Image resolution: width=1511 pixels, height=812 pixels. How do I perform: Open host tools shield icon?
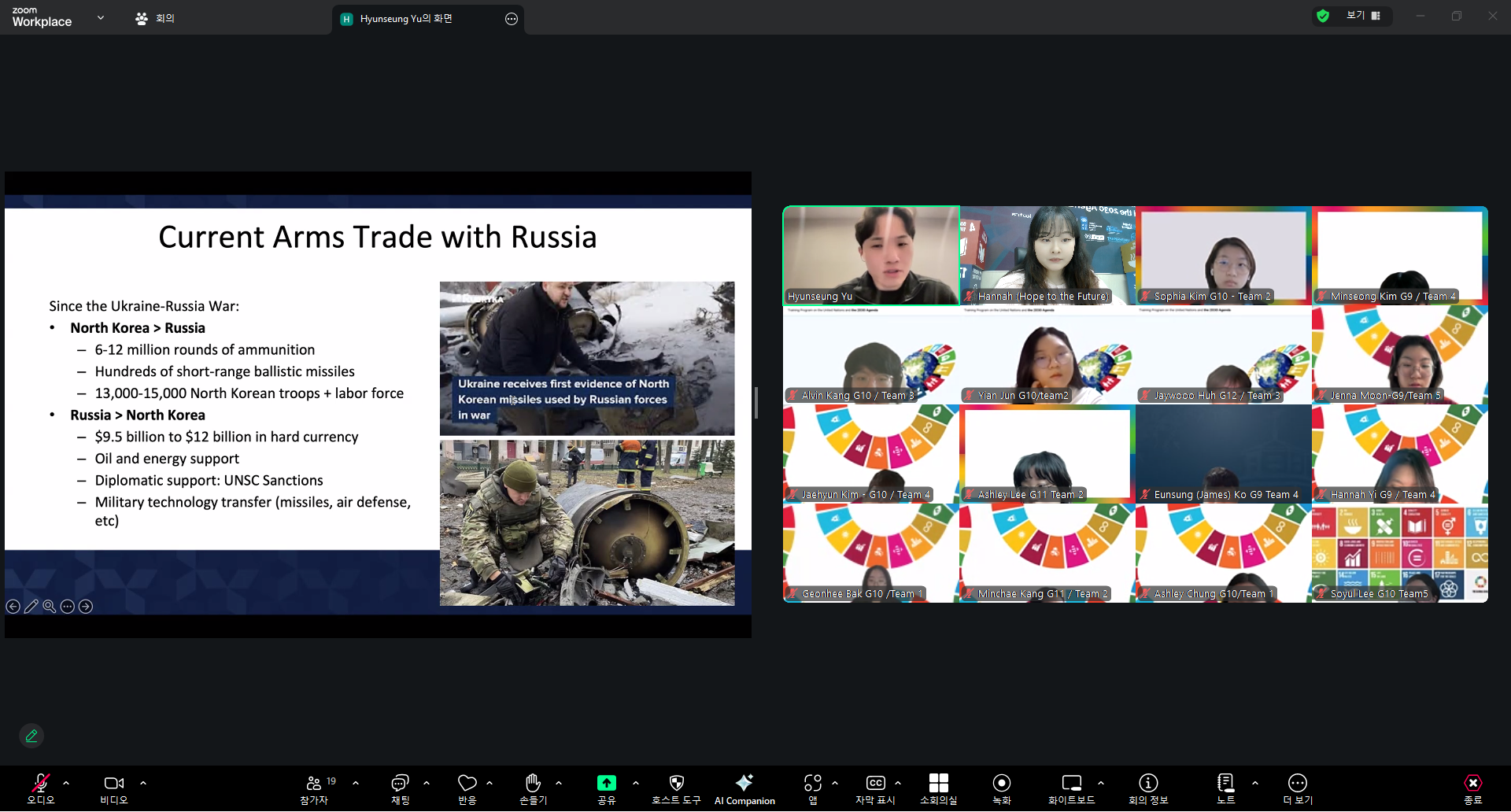[x=676, y=783]
